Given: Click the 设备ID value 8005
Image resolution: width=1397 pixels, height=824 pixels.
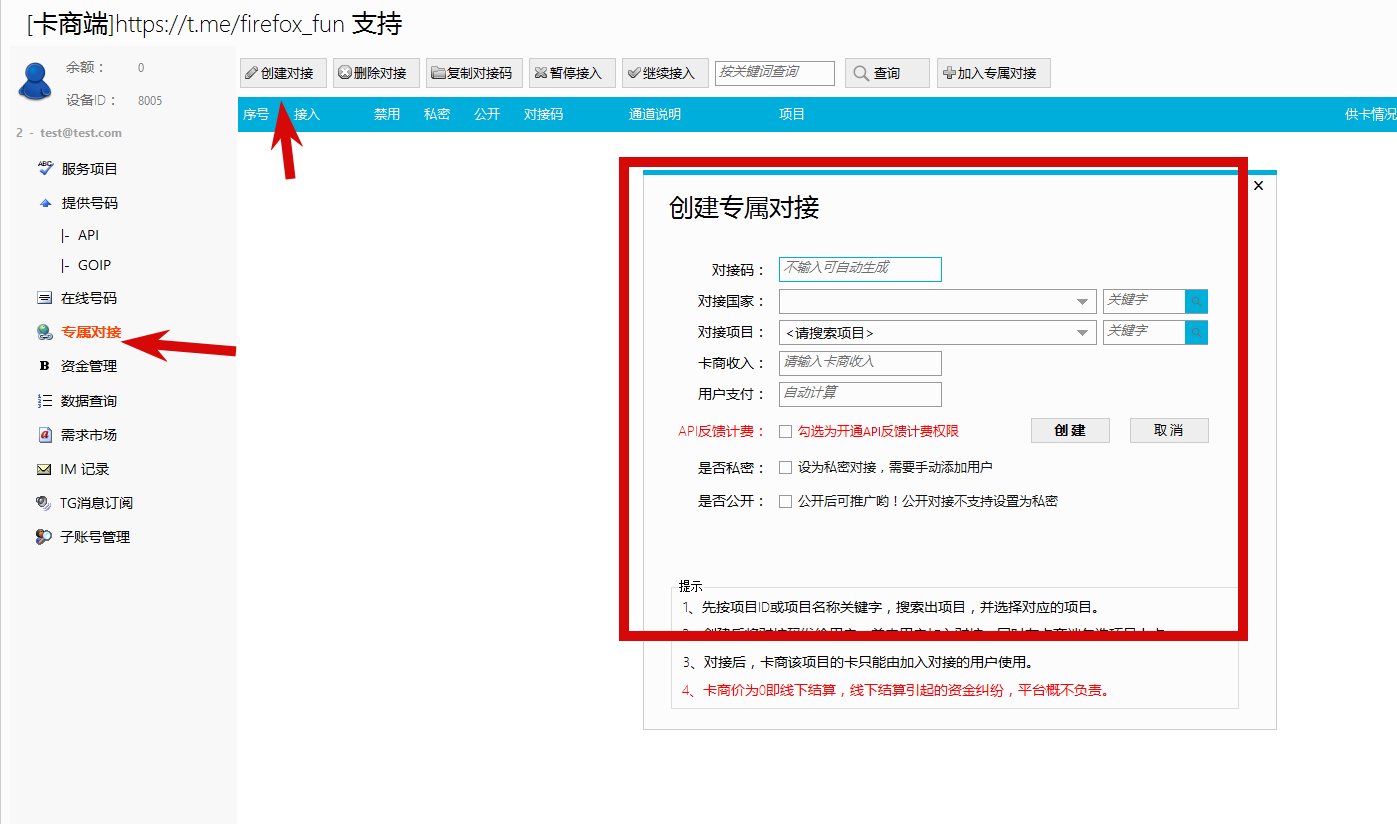Looking at the screenshot, I should click(150, 101).
